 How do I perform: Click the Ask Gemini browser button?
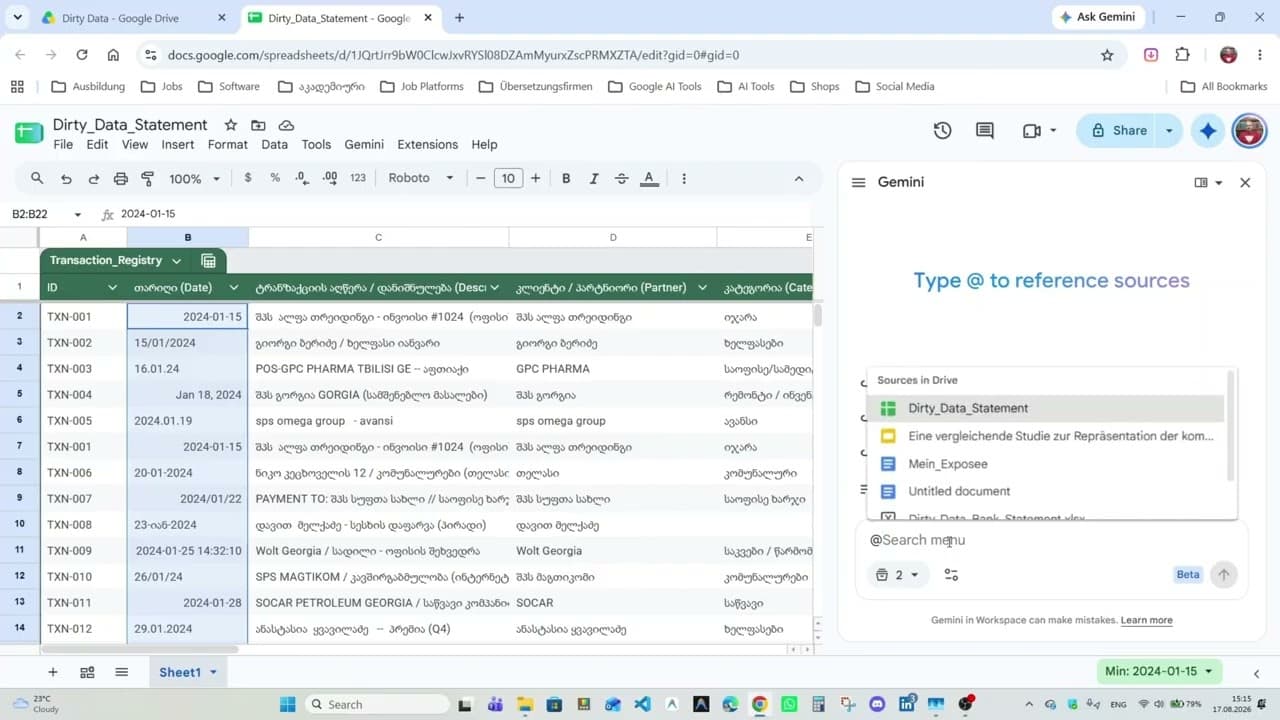(1098, 17)
